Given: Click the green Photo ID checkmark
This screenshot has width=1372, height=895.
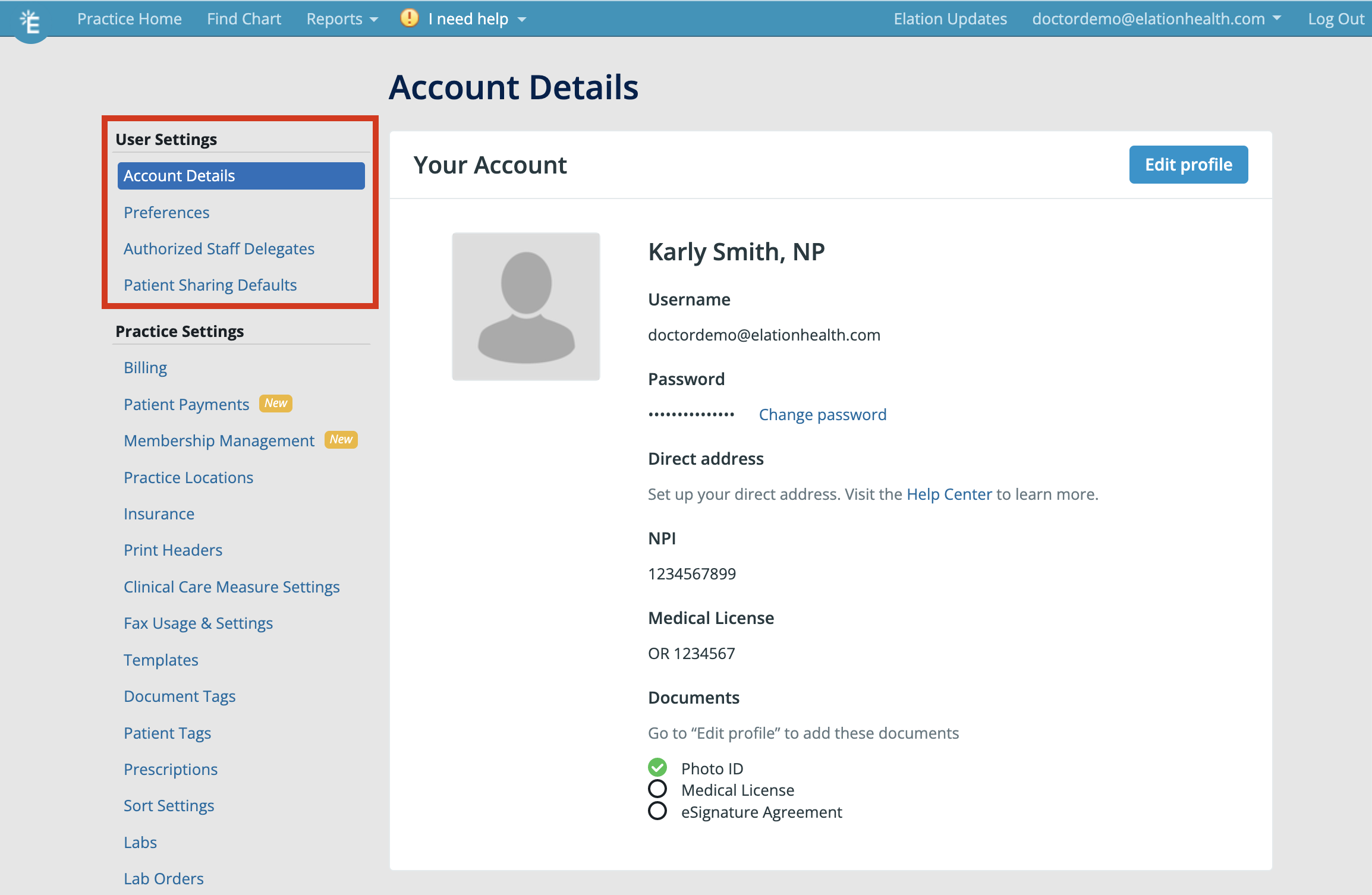Looking at the screenshot, I should click(x=657, y=767).
